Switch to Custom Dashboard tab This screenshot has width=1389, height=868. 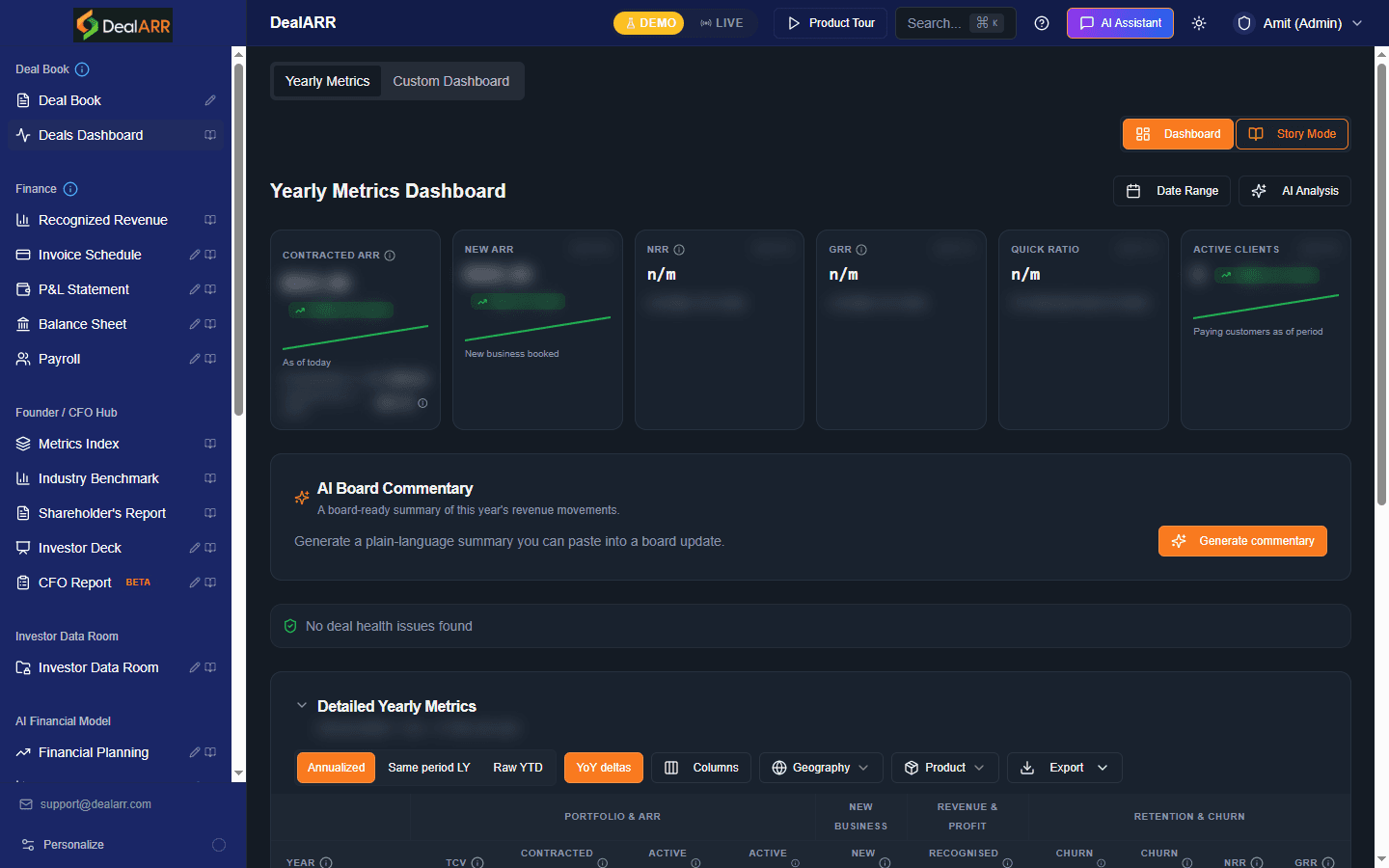(x=450, y=81)
